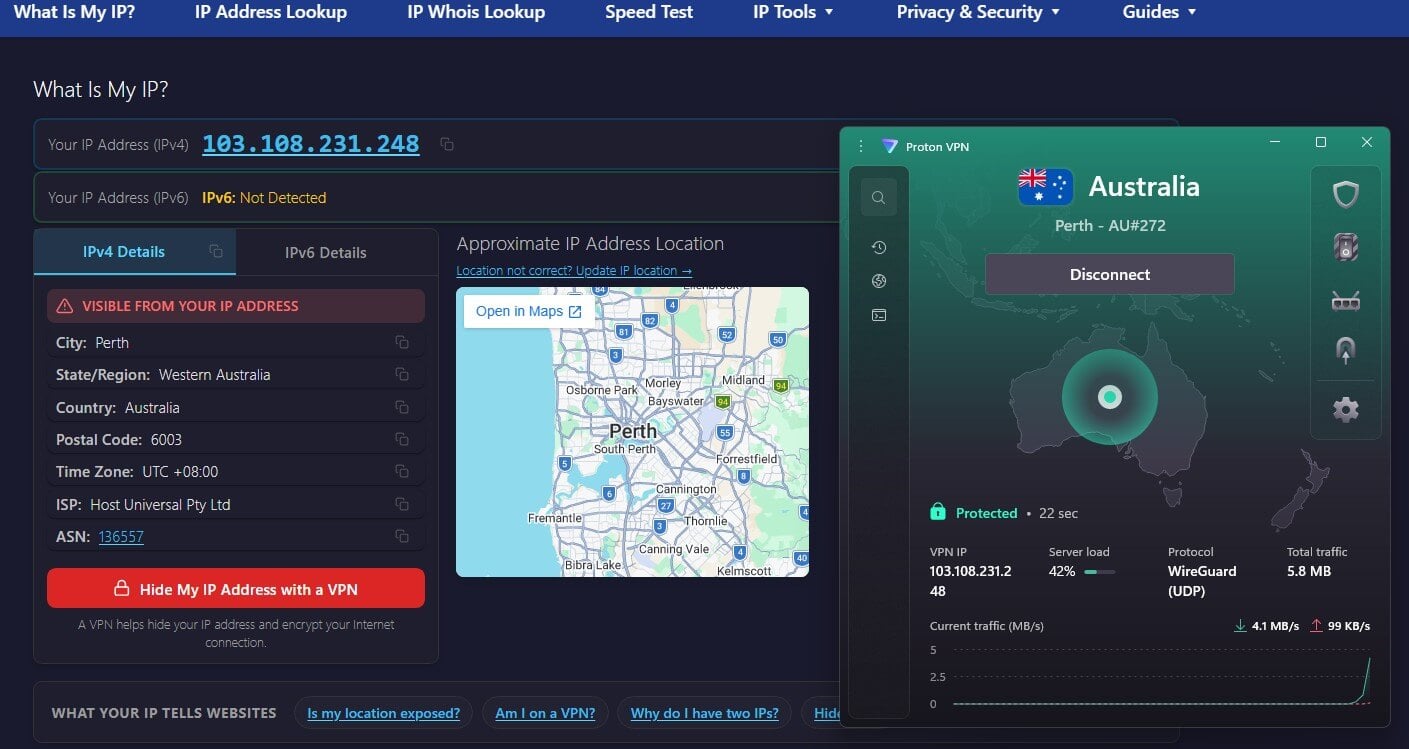Click the Perth server marker on VPN map
This screenshot has height=749, width=1409.
(1110, 397)
